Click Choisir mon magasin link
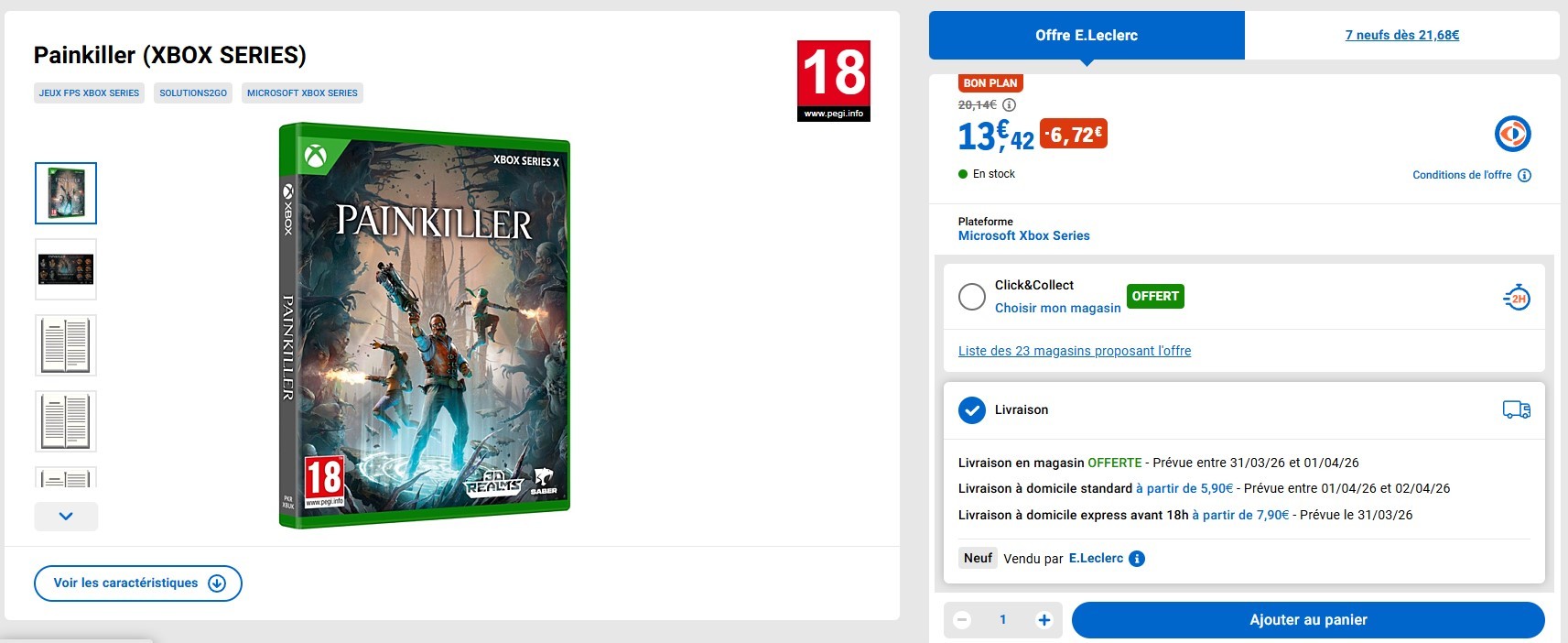The width and height of the screenshot is (1568, 643). click(1058, 308)
